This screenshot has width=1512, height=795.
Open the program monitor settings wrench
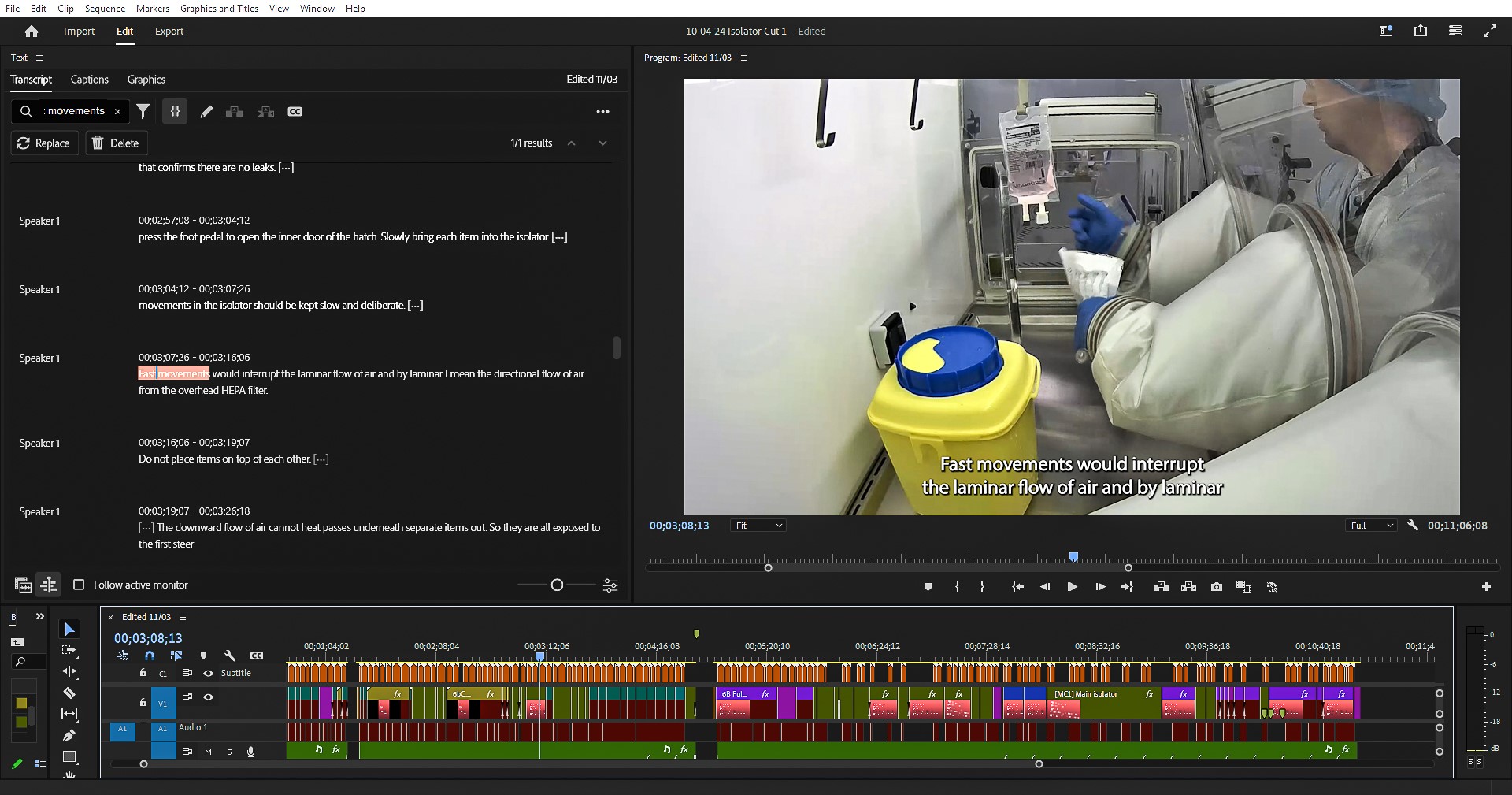click(1413, 526)
